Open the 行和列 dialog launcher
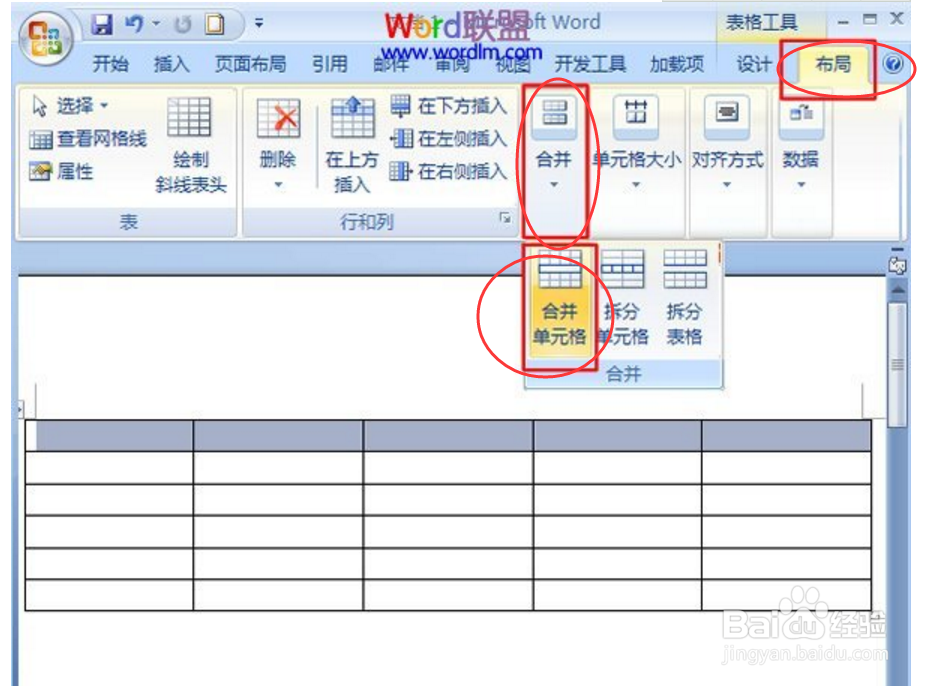Image resolution: width=941 pixels, height=686 pixels. (505, 218)
